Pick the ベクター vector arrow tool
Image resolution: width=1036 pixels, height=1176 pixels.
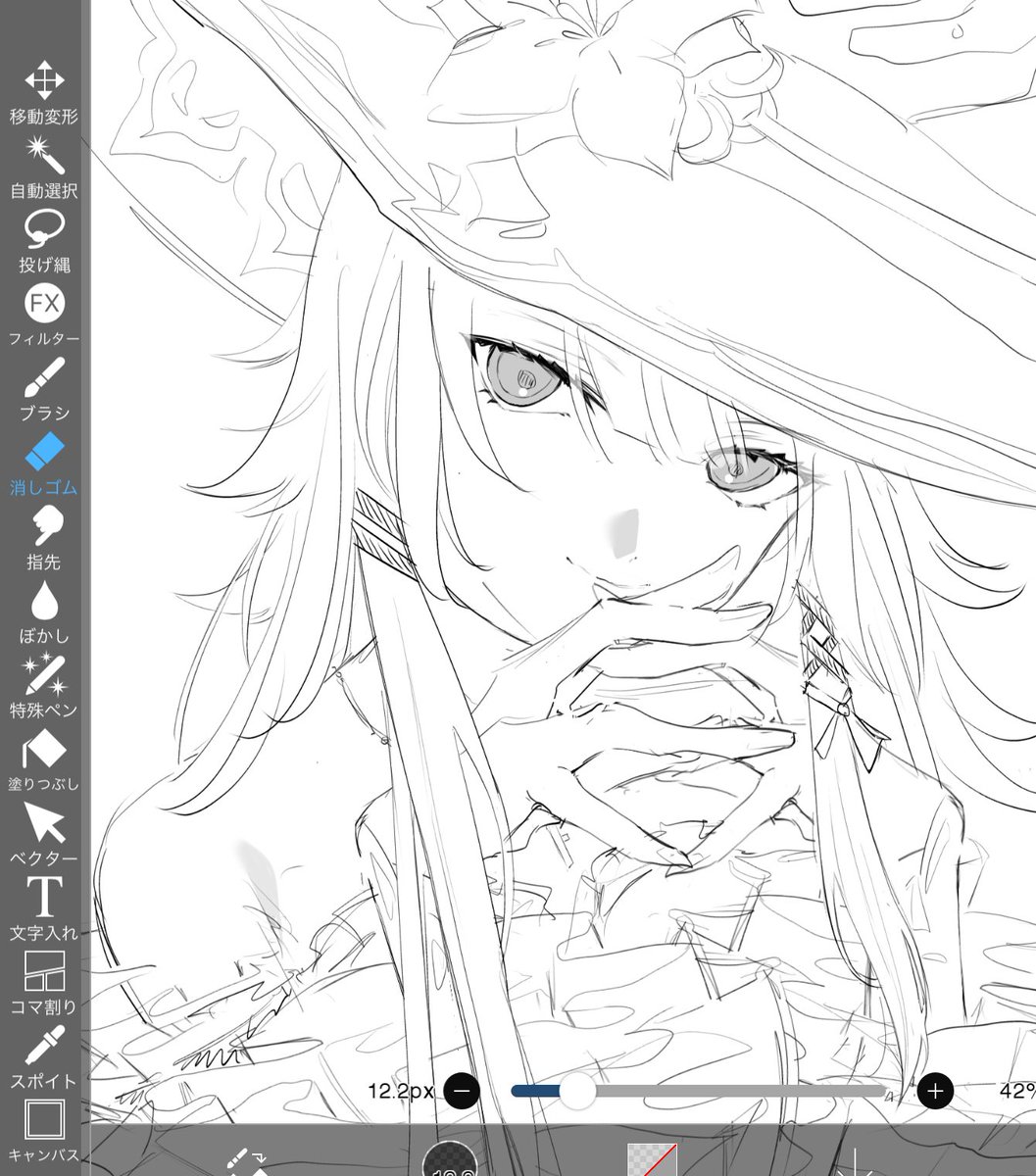[x=44, y=835]
